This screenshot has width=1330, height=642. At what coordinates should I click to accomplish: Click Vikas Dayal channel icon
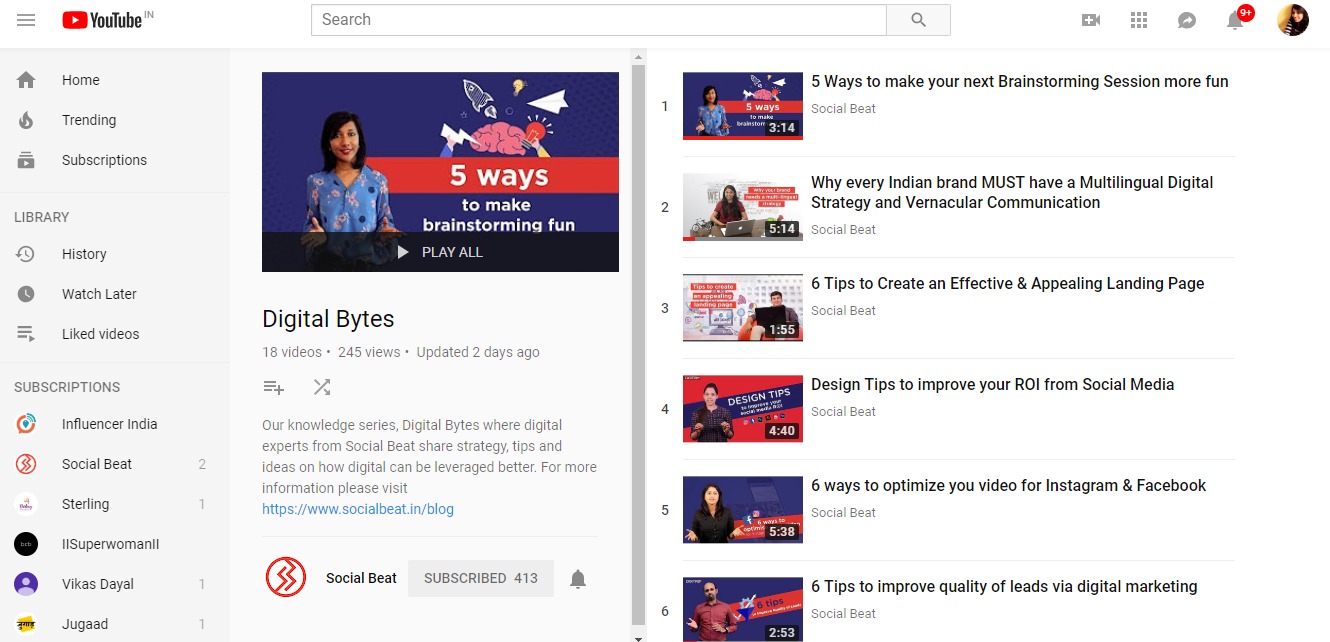coord(26,584)
